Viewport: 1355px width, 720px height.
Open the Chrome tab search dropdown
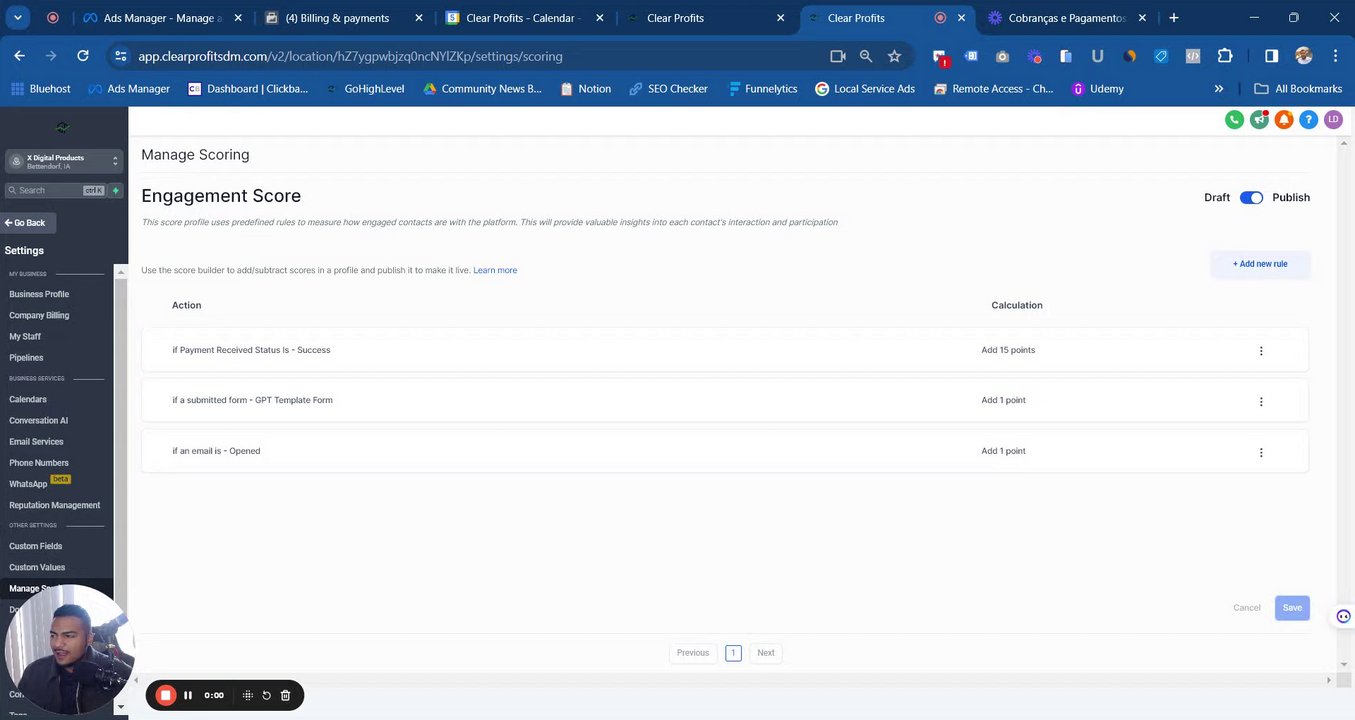(x=18, y=17)
